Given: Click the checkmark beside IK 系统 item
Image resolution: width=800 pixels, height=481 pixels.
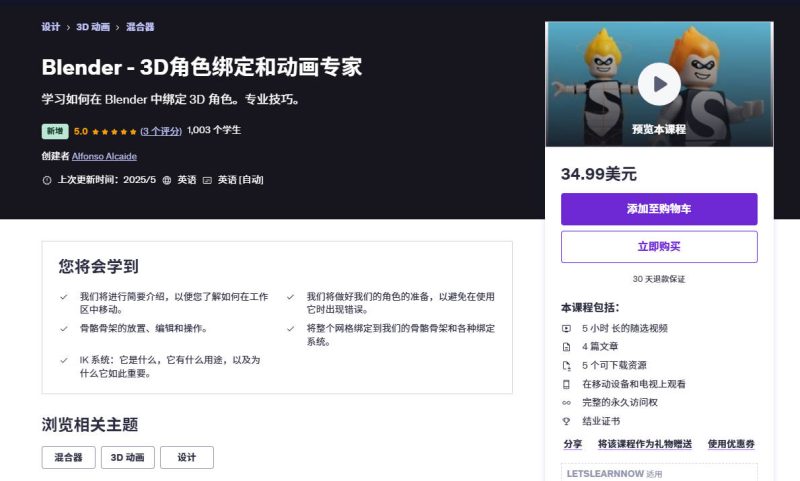Looking at the screenshot, I should pos(64,360).
